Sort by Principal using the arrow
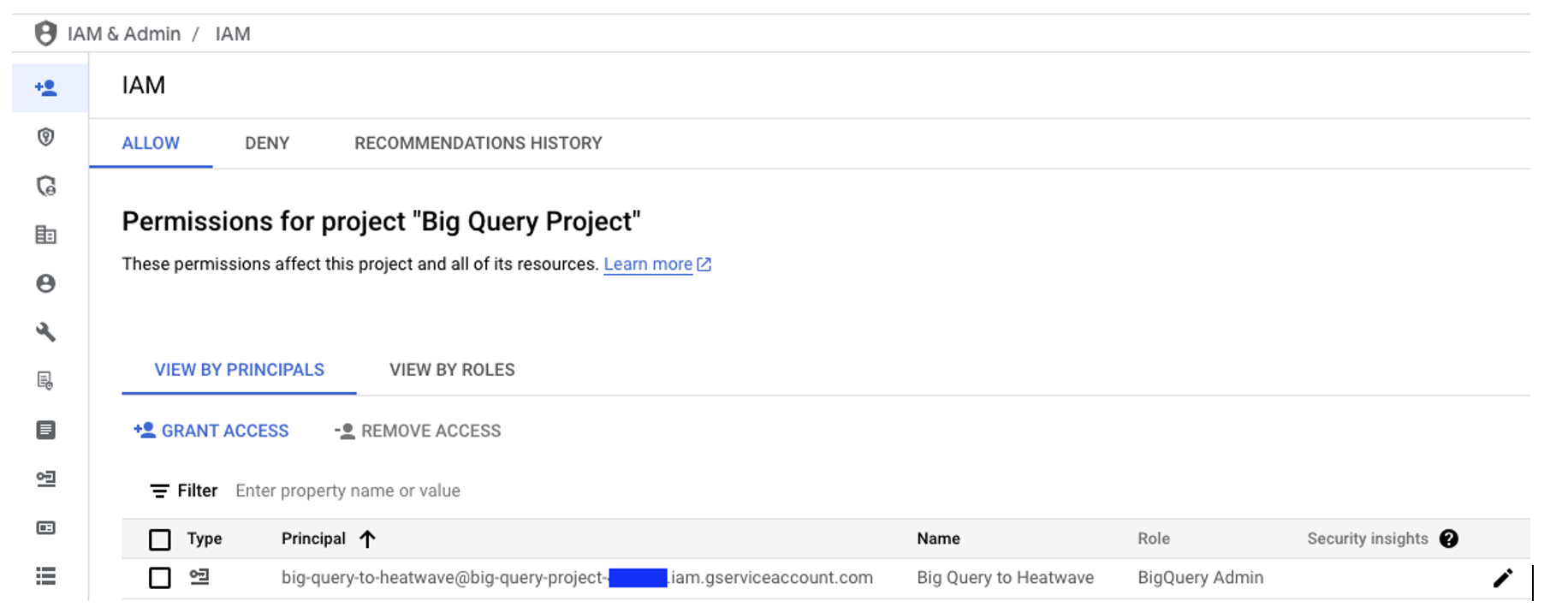 point(367,539)
